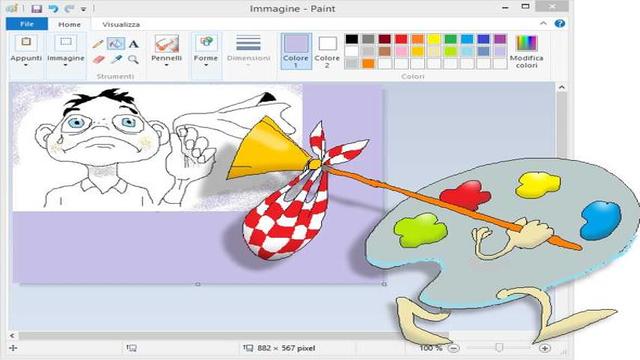Pick the green color swatch
Viewport: 640px width, 360px height.
pyautogui.click(x=451, y=39)
